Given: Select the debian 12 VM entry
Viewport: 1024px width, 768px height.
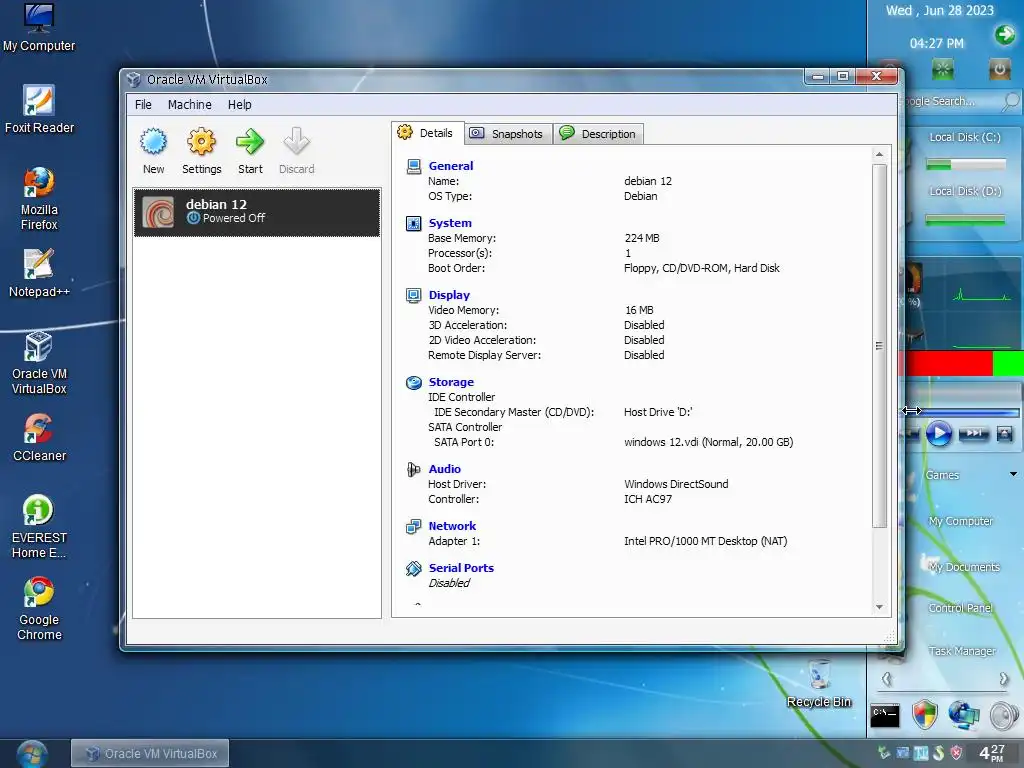Looking at the screenshot, I should (x=257, y=212).
